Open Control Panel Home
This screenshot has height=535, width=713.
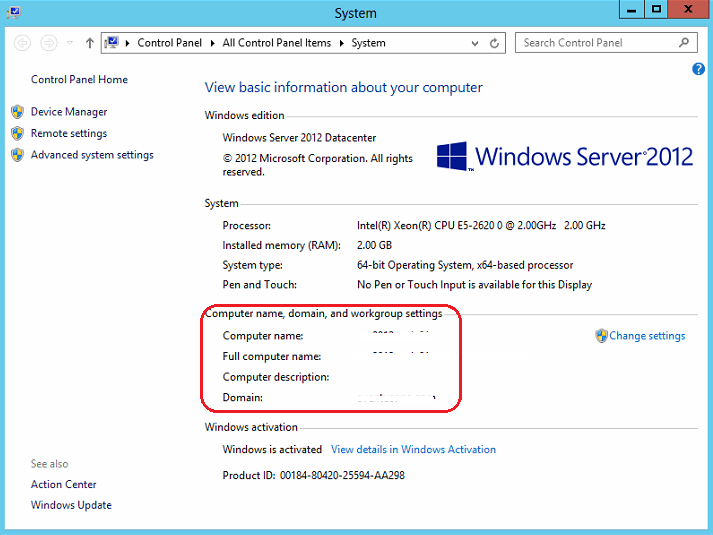79,80
